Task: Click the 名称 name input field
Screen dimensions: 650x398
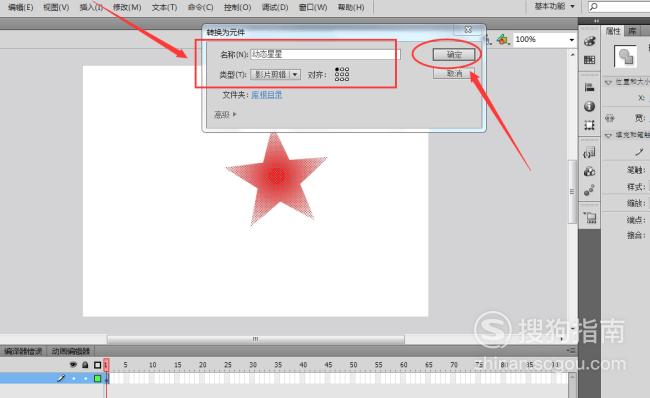Action: (325, 54)
